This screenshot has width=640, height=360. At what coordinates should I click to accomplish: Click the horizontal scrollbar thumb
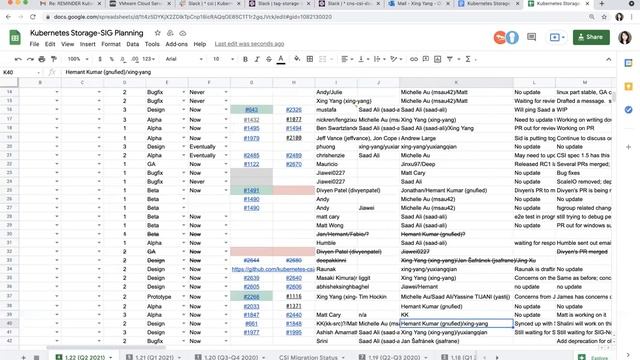click(x=106, y=348)
